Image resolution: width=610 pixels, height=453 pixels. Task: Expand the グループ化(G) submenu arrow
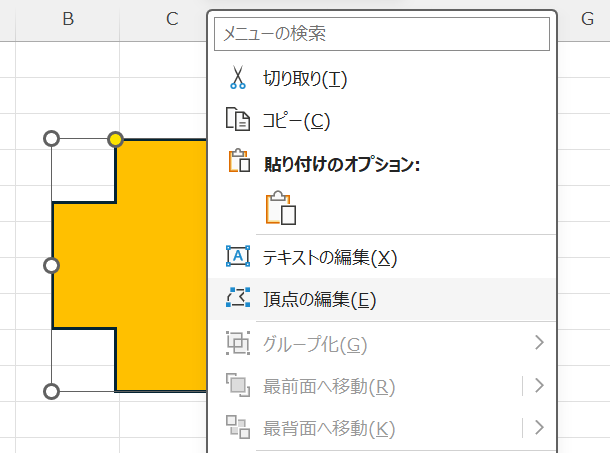(539, 344)
